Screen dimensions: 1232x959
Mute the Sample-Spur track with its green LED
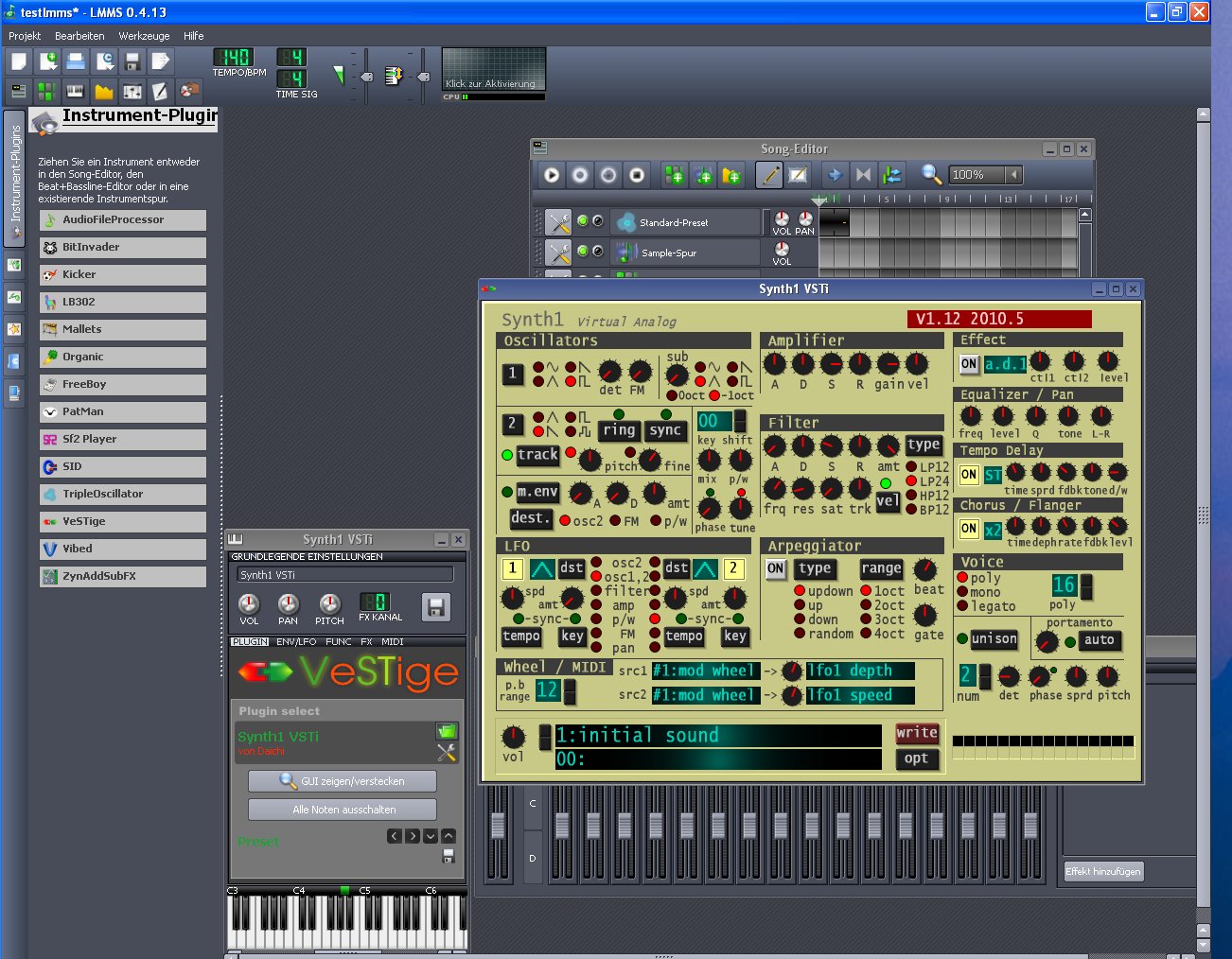click(x=583, y=251)
